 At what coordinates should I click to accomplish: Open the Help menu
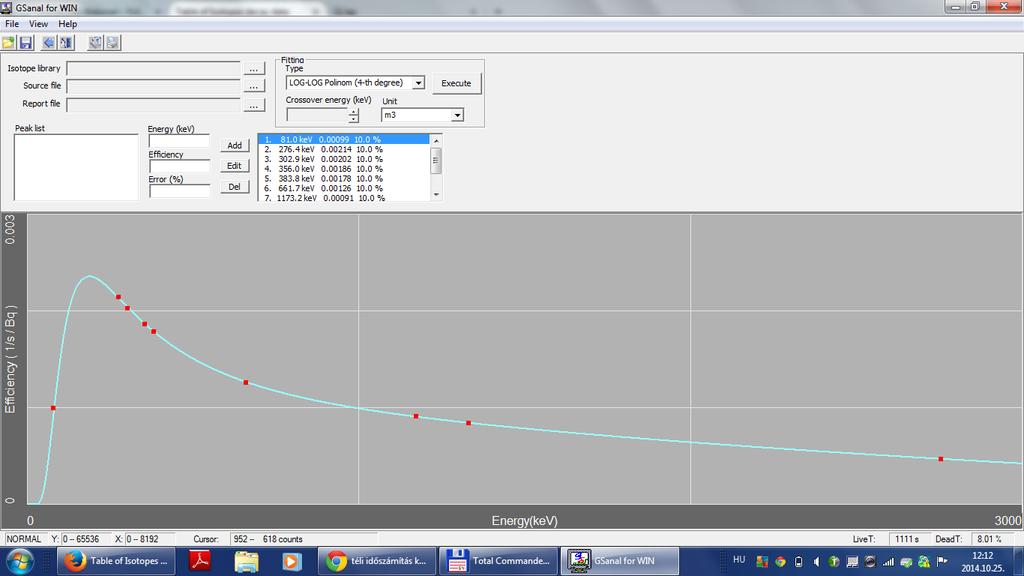(67, 24)
